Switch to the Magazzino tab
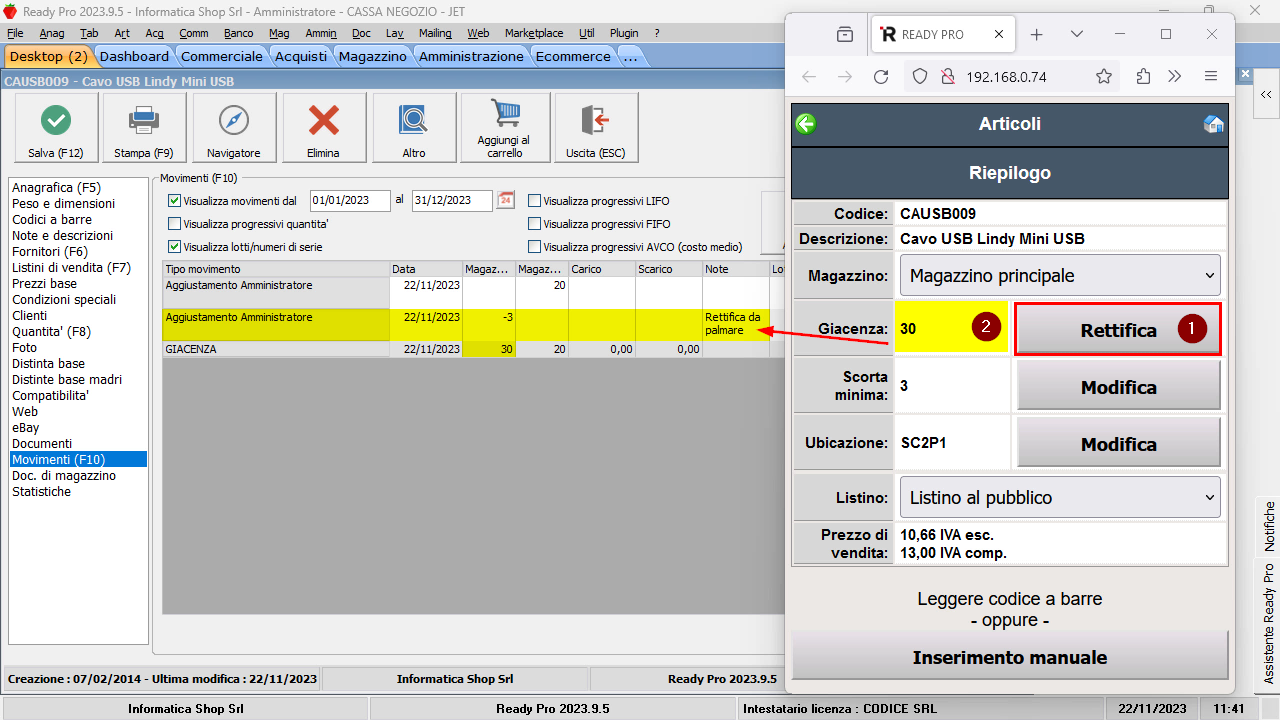This screenshot has width=1280, height=720. [x=372, y=57]
